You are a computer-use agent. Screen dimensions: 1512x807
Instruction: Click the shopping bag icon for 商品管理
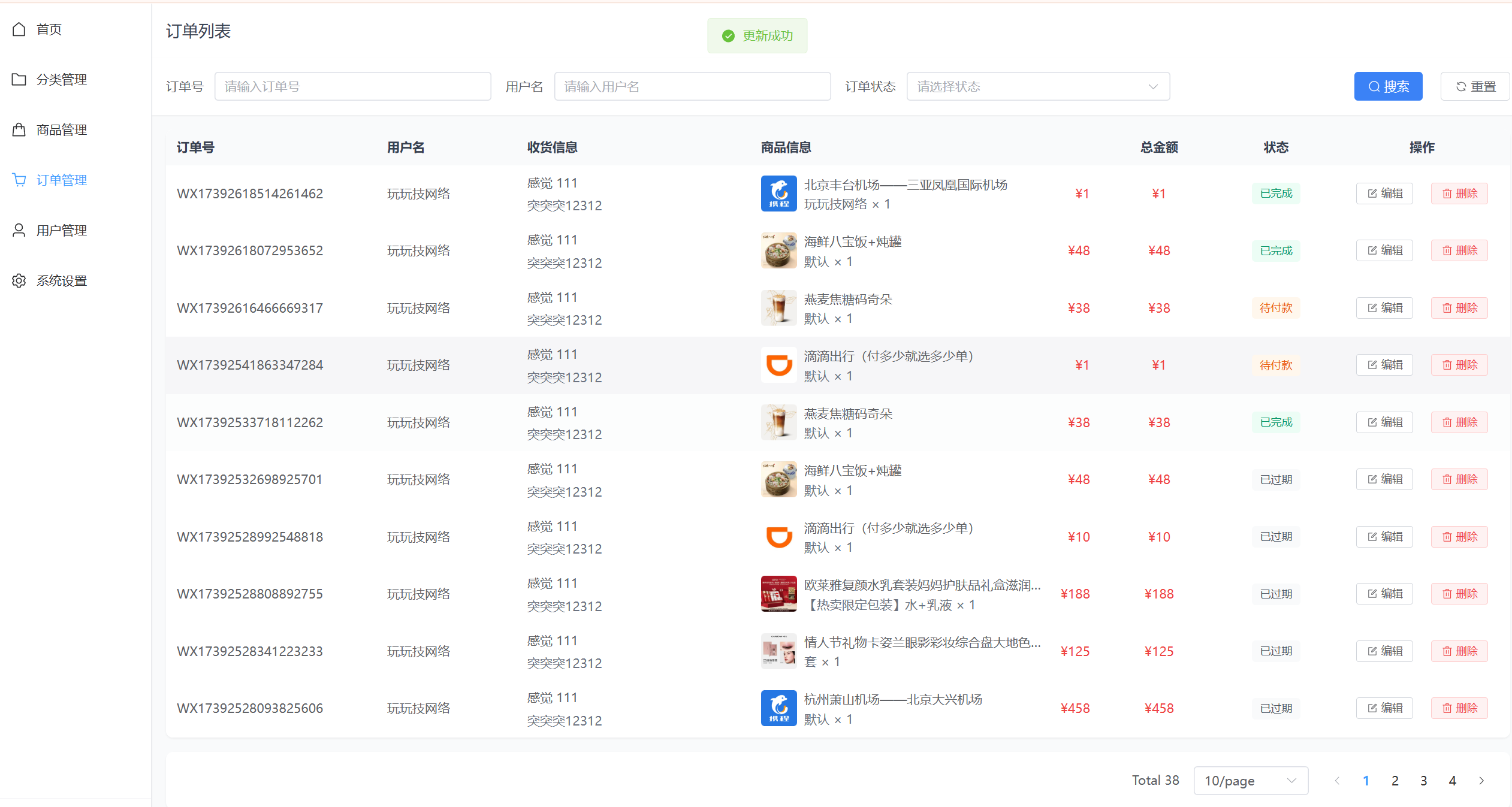click(x=19, y=130)
